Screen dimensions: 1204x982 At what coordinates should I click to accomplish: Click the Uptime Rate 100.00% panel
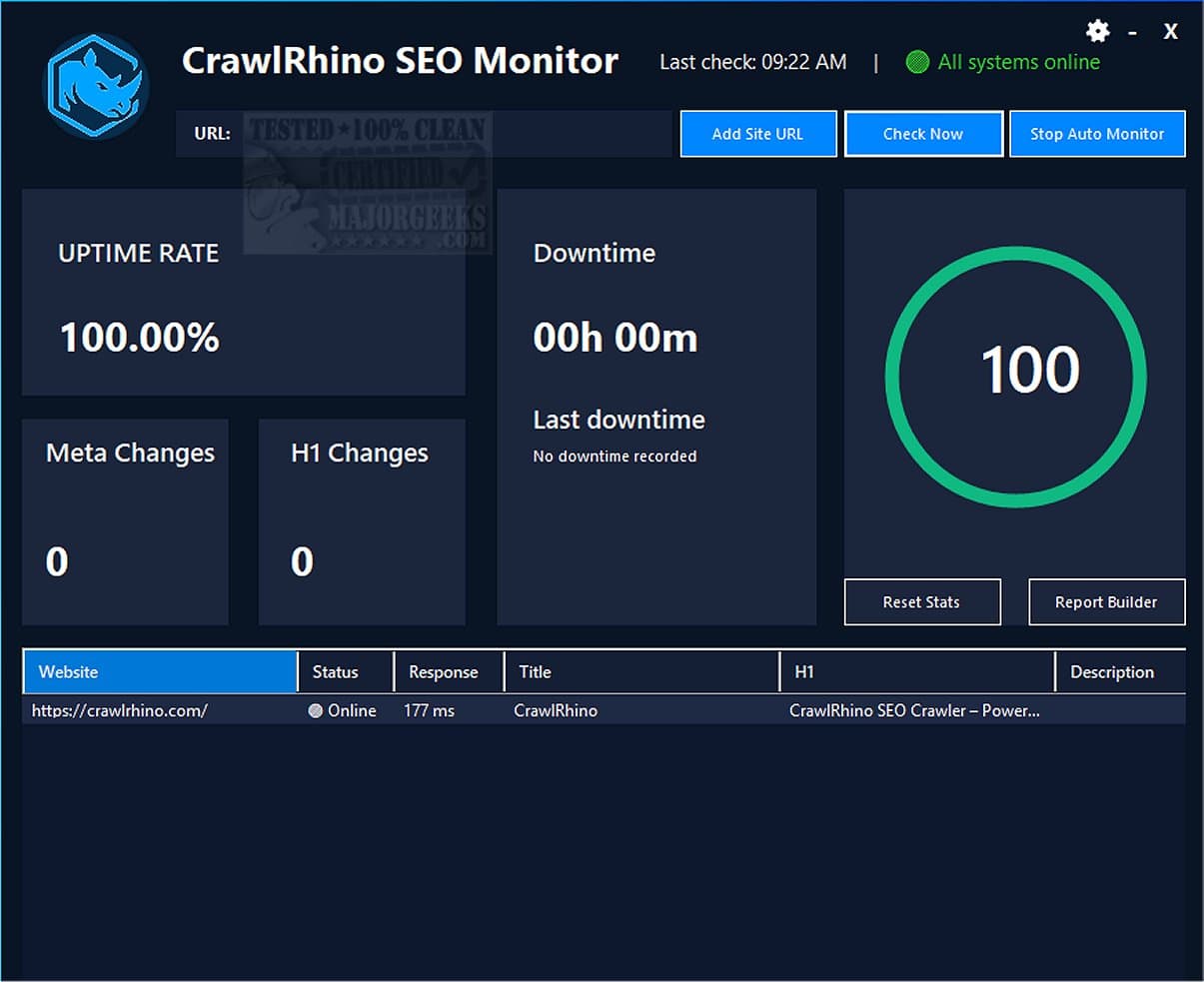tap(243, 292)
